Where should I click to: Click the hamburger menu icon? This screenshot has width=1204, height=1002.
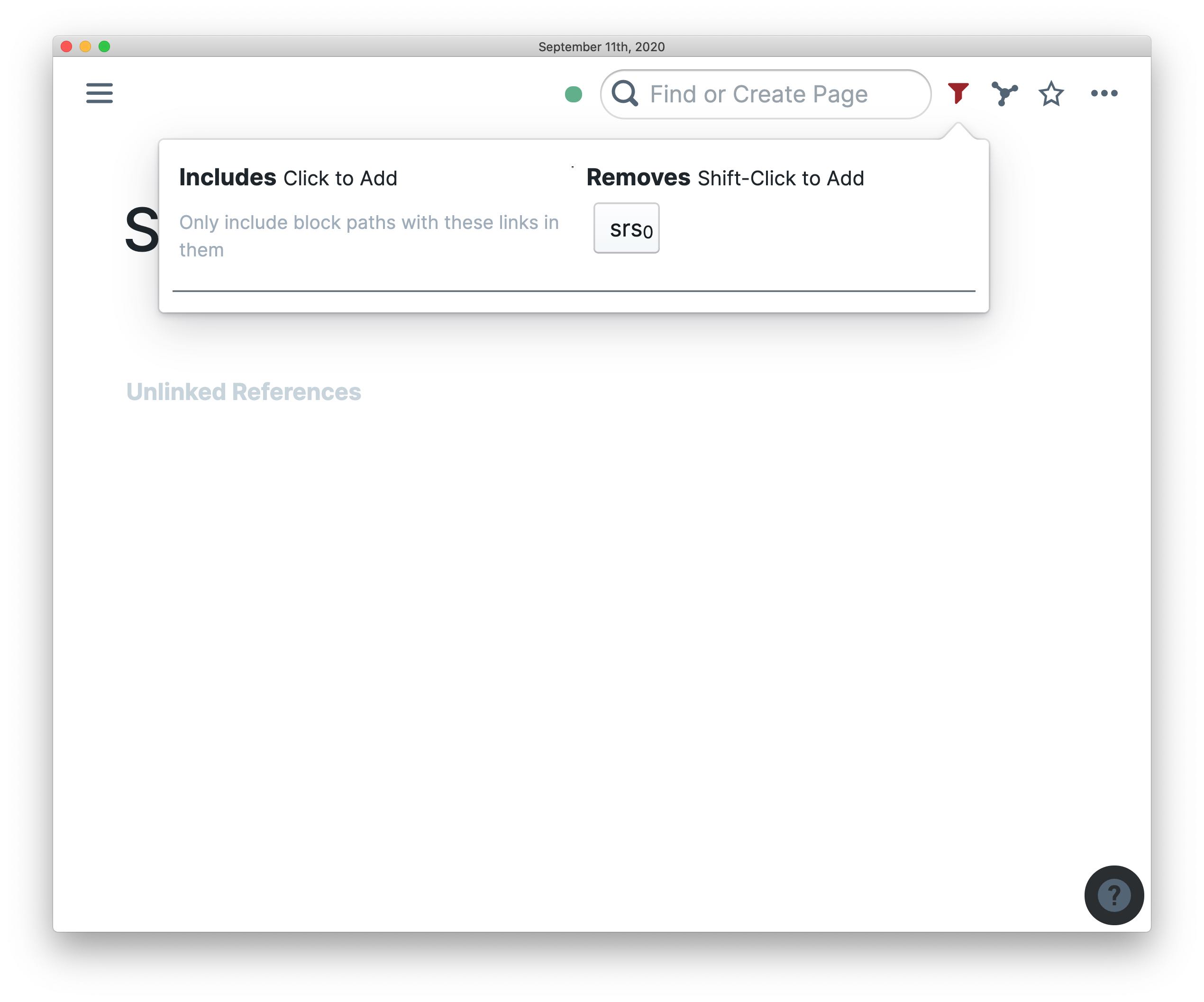(x=99, y=93)
